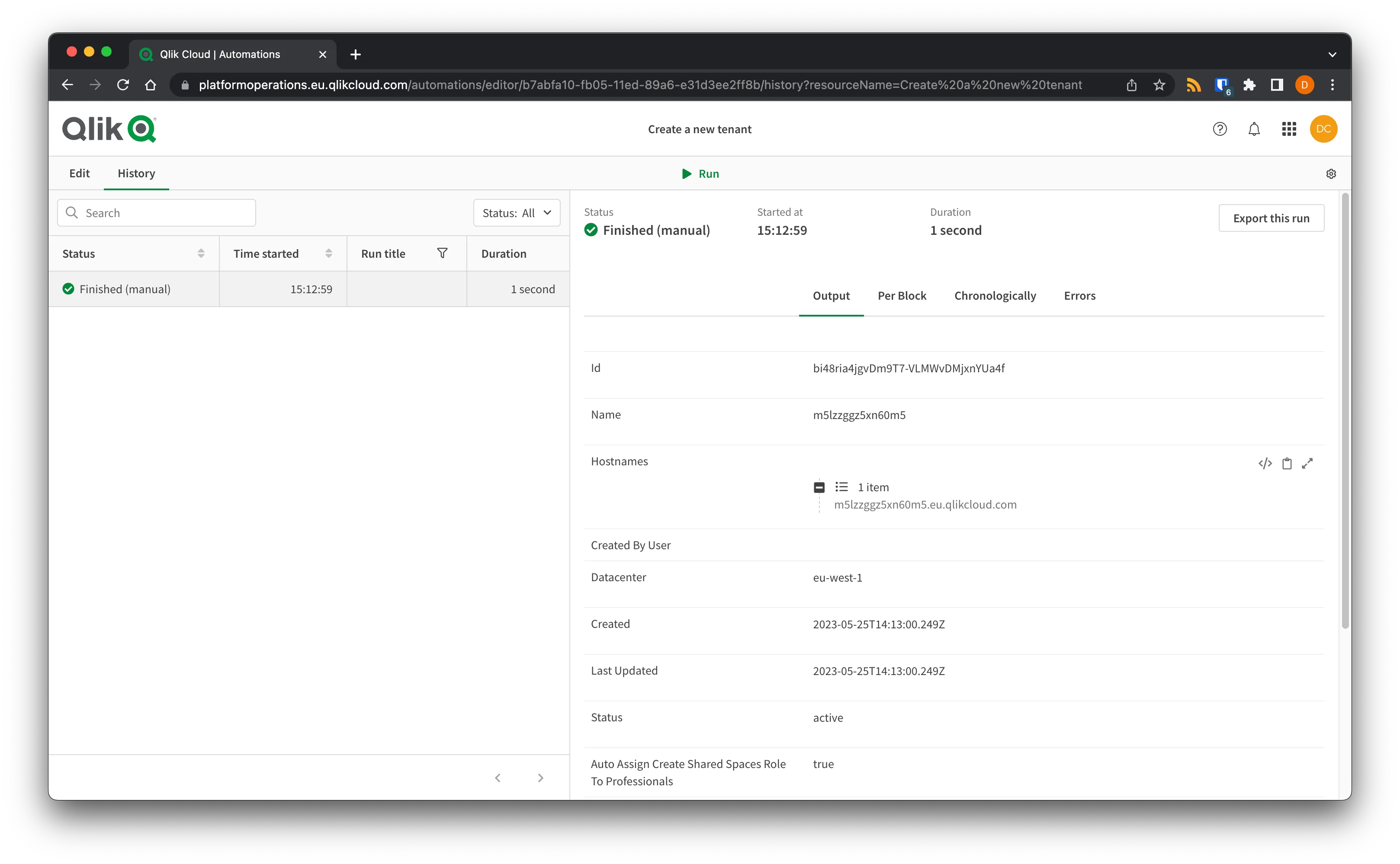Open the Edit tab for automation

tap(80, 172)
